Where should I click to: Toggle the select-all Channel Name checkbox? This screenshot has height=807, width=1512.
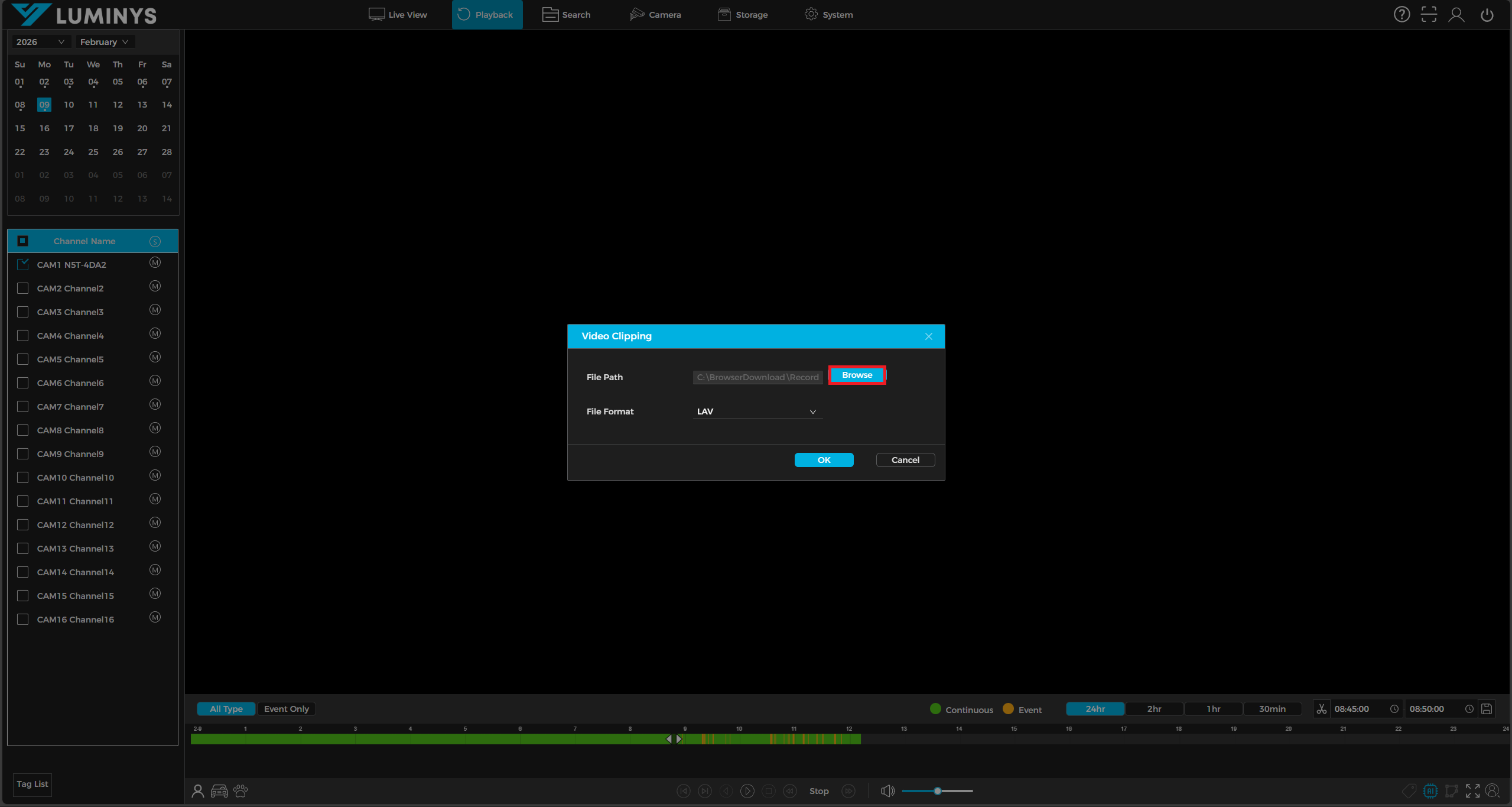(x=23, y=241)
